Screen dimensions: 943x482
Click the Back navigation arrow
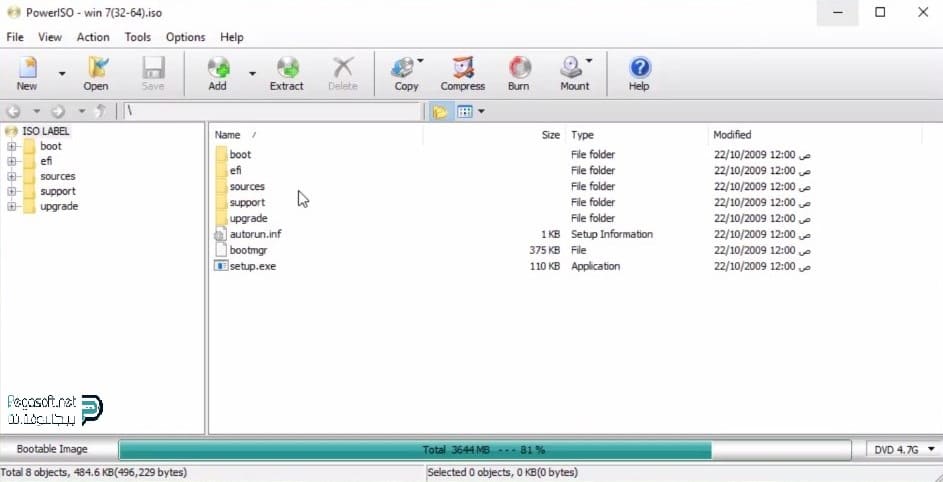(13, 112)
